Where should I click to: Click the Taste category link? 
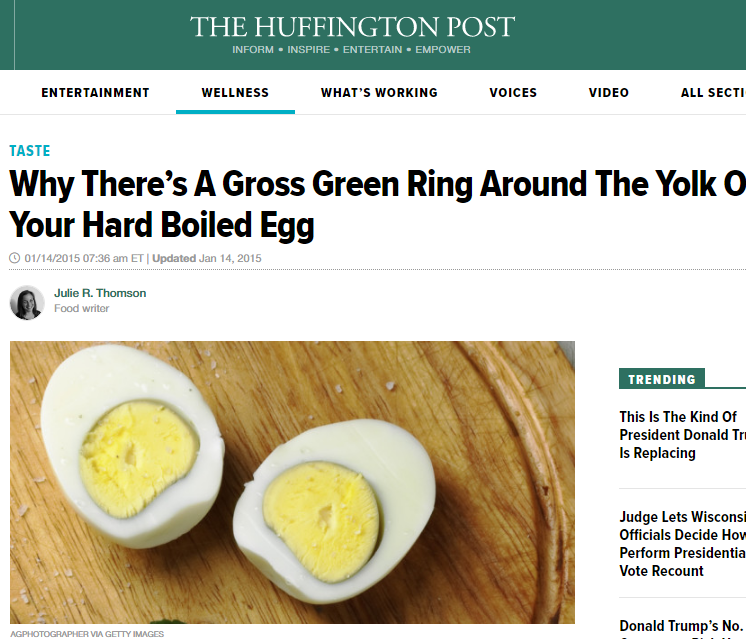click(29, 151)
